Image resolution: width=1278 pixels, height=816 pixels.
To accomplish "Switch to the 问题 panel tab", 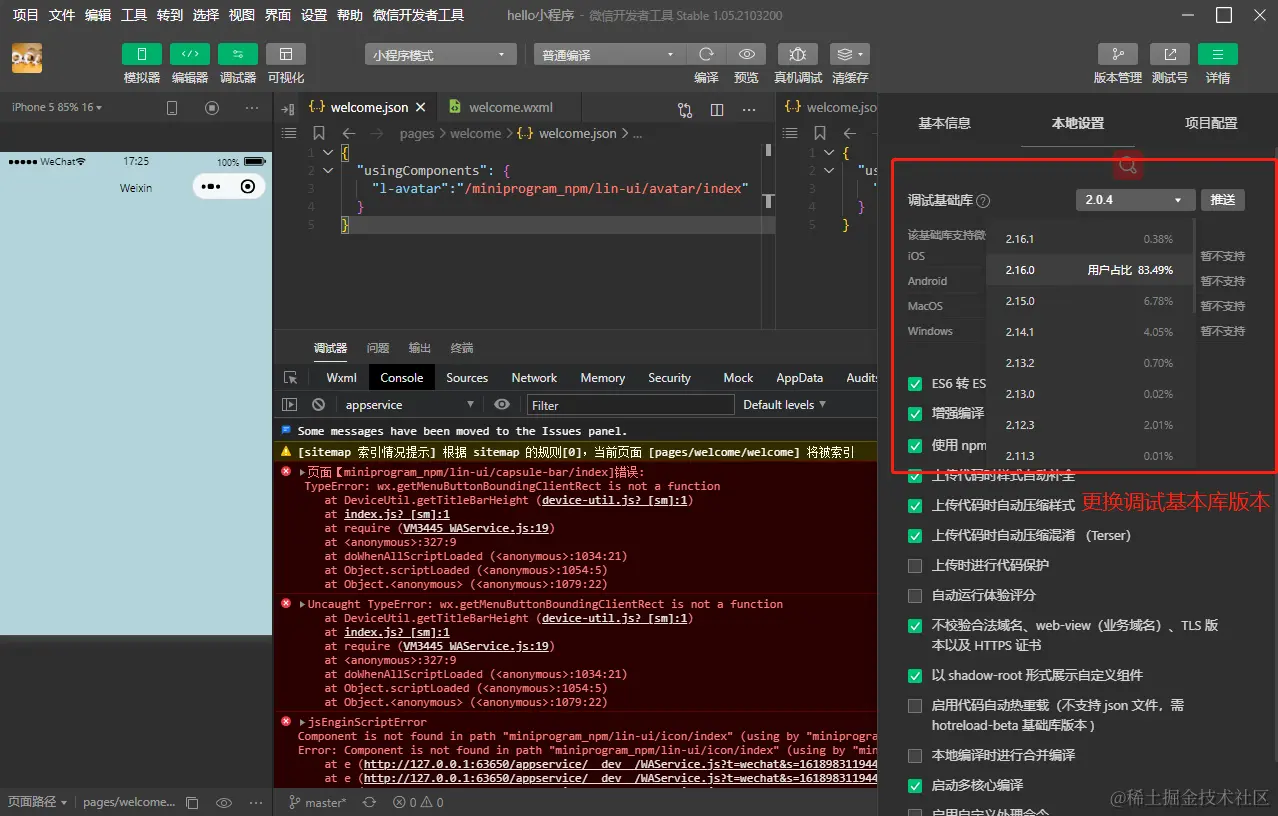I will click(378, 348).
